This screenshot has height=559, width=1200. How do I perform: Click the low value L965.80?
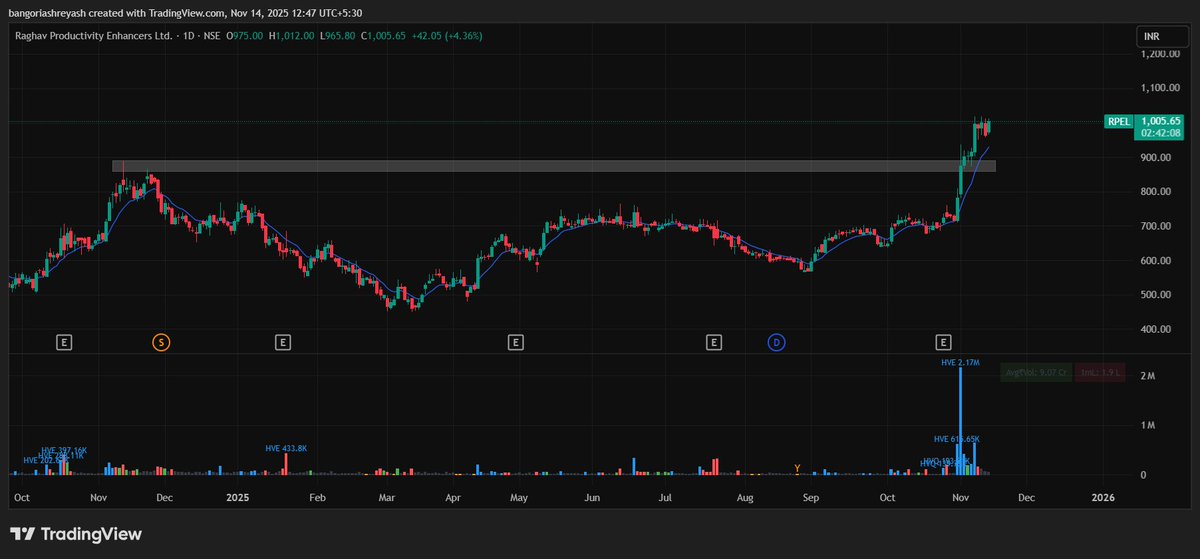[x=340, y=36]
